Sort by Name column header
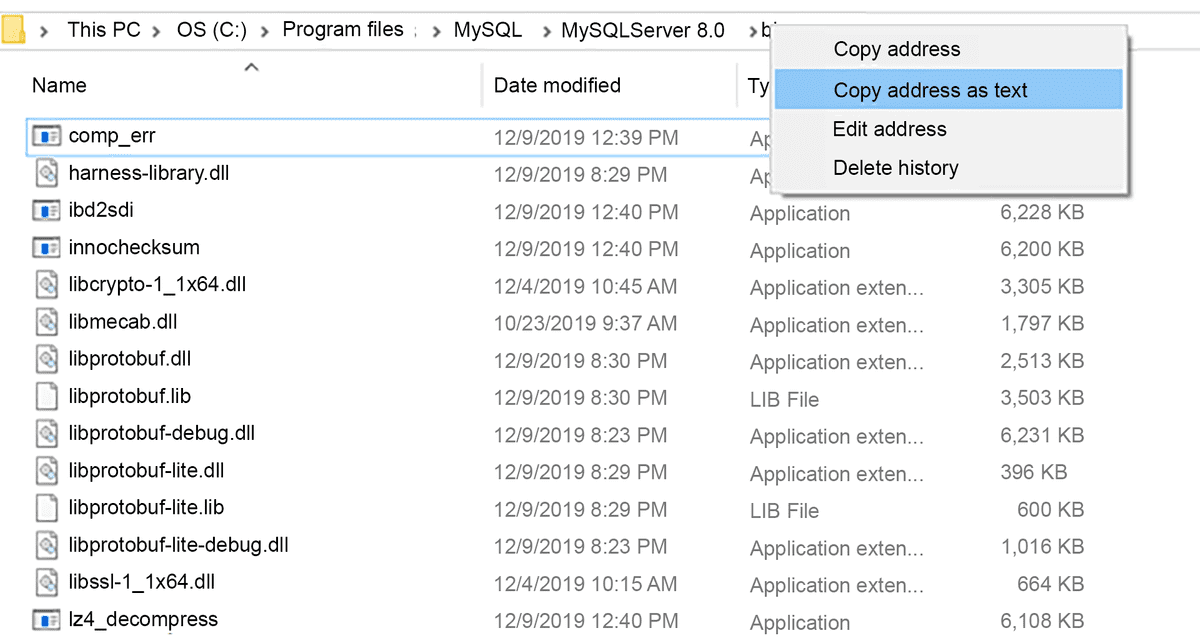Viewport: 1200px width, 639px height. (59, 85)
